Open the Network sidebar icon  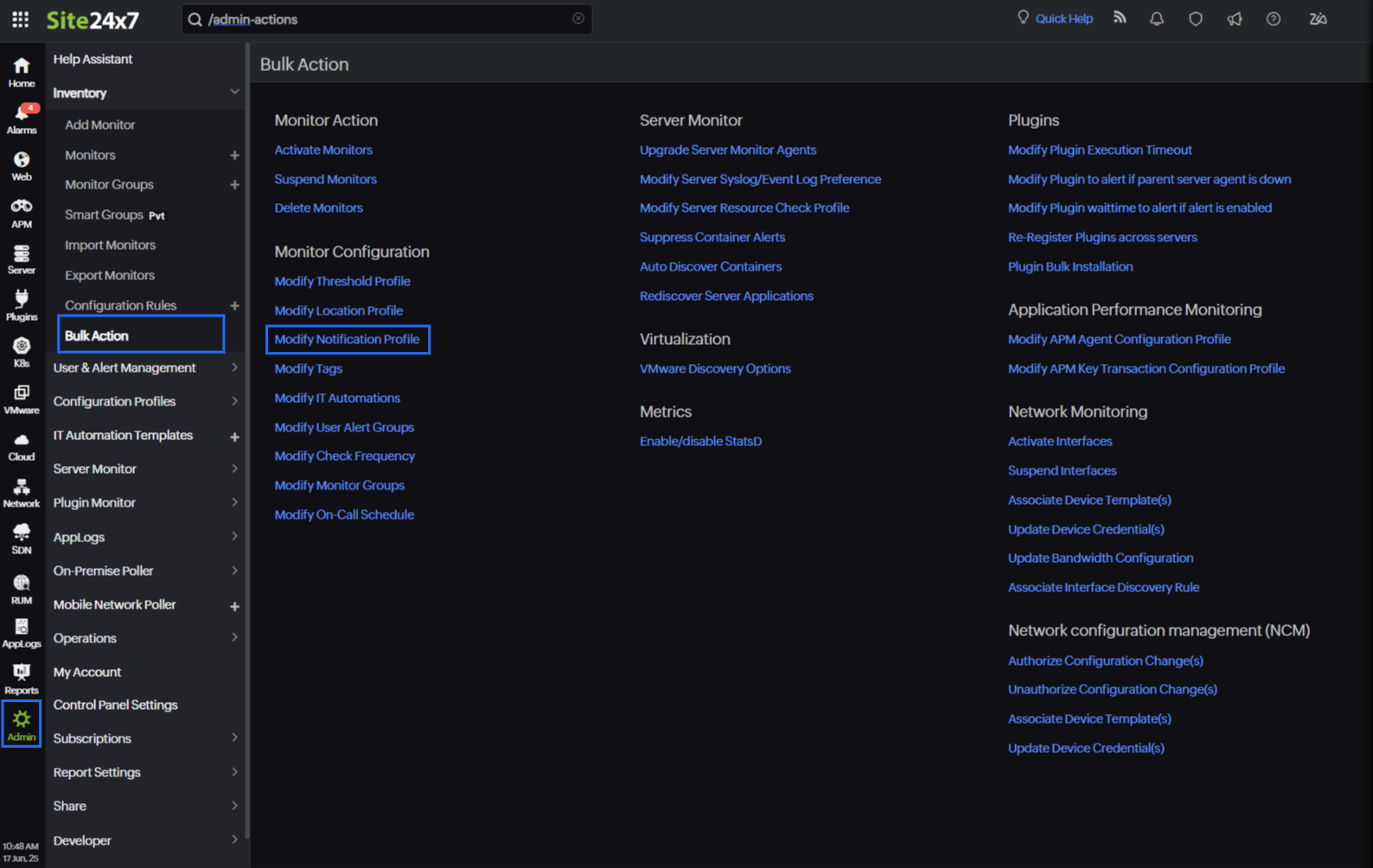[22, 492]
